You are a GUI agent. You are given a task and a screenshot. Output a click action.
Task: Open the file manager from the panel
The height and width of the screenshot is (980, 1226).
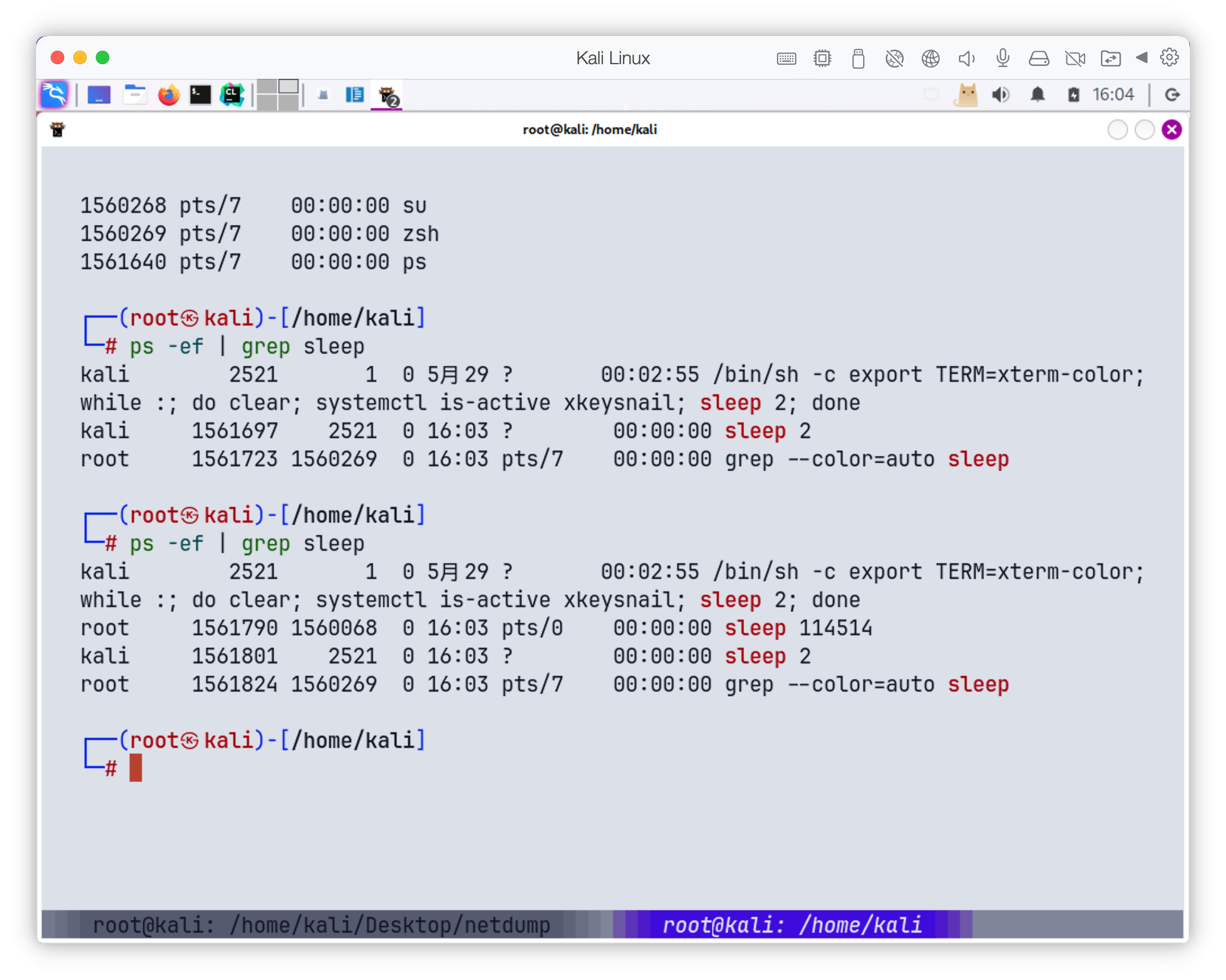[x=135, y=95]
